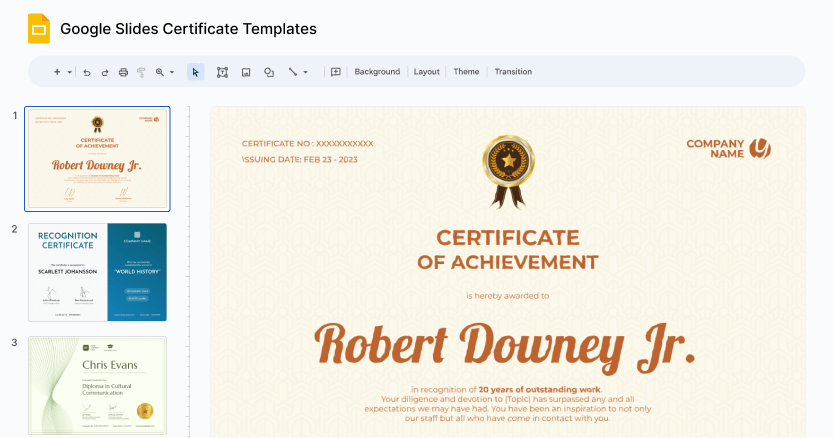Image resolution: width=834 pixels, height=438 pixels.
Task: Click the ISSUING DATE: FEB 23 - 2023 text
Action: coord(300,160)
